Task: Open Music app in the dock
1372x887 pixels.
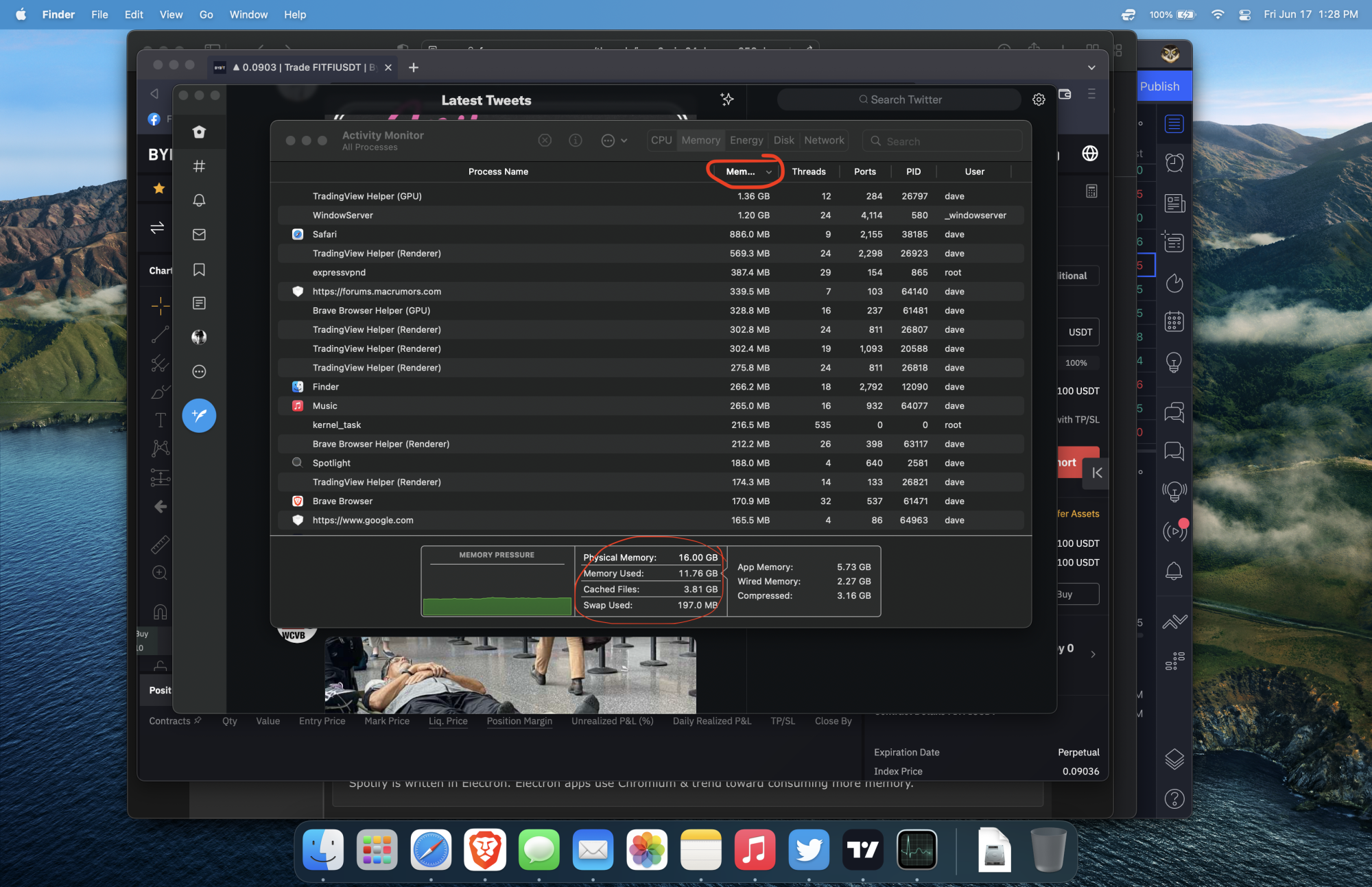Action: click(x=755, y=850)
